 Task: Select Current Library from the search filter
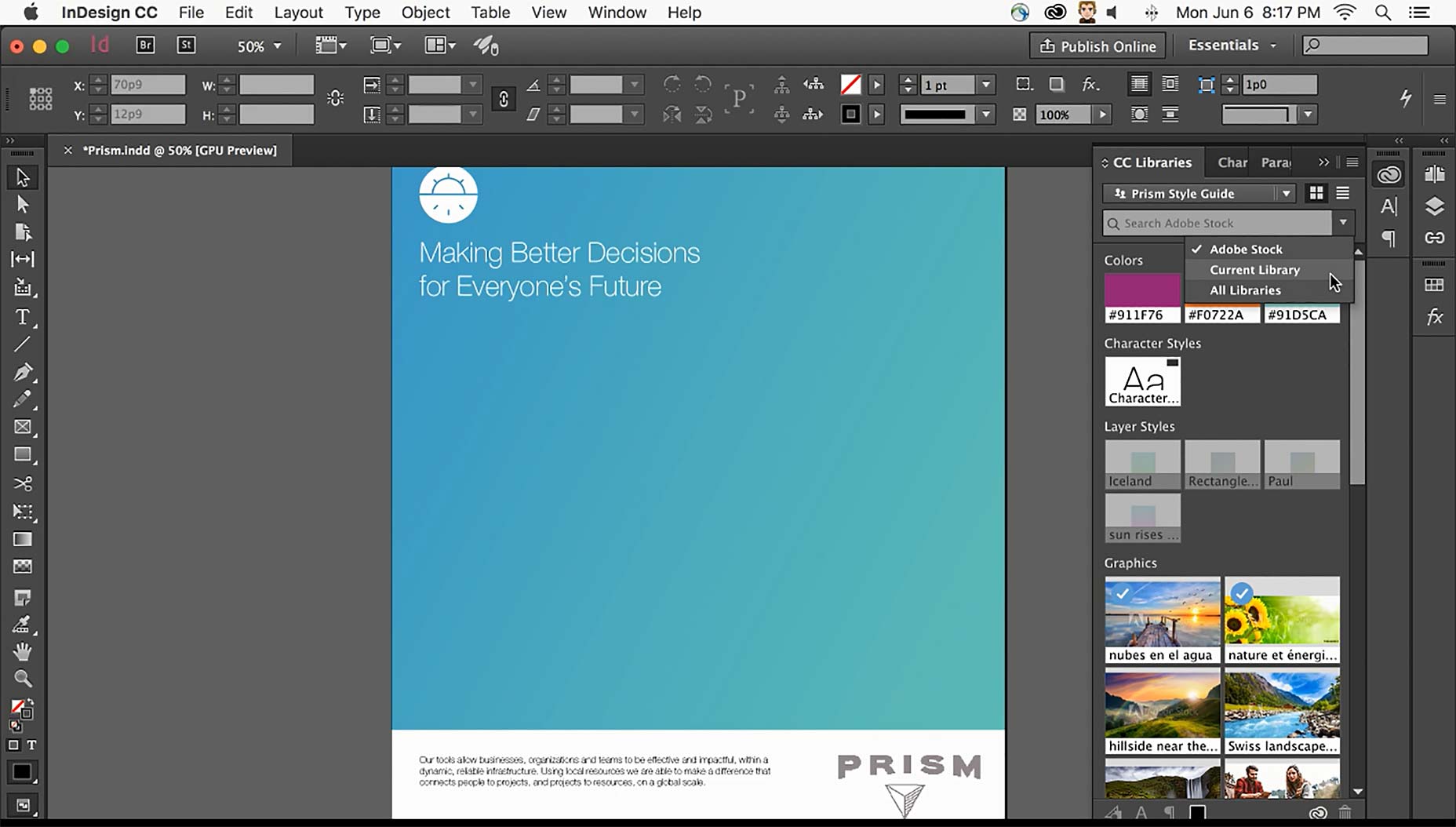(1254, 269)
